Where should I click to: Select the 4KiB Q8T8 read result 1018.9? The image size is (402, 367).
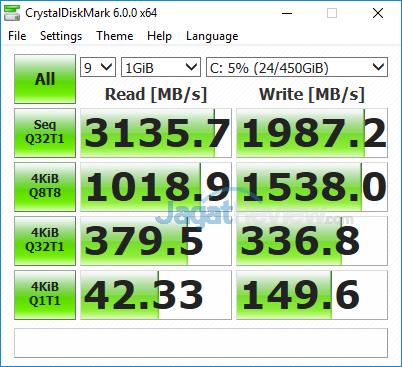156,187
